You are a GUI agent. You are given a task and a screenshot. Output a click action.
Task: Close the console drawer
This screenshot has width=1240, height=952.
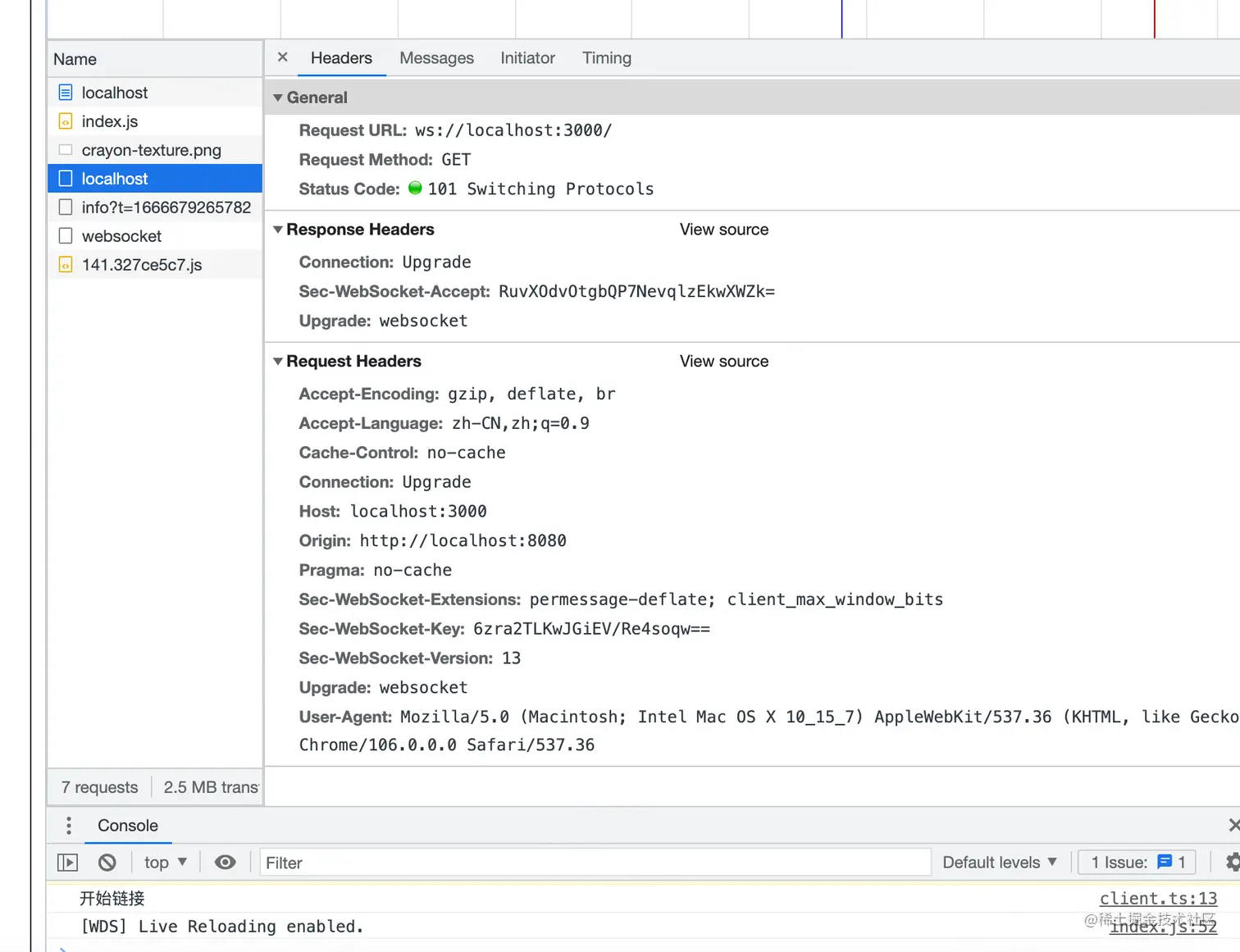[x=1234, y=825]
